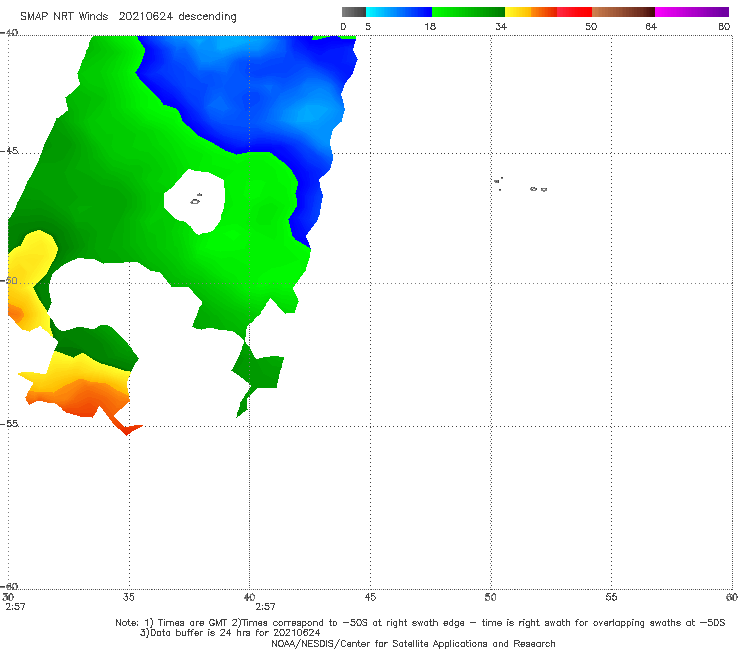The height and width of the screenshot is (650, 740).
Task: Click the brown segment of the color bar
Action: [623, 12]
